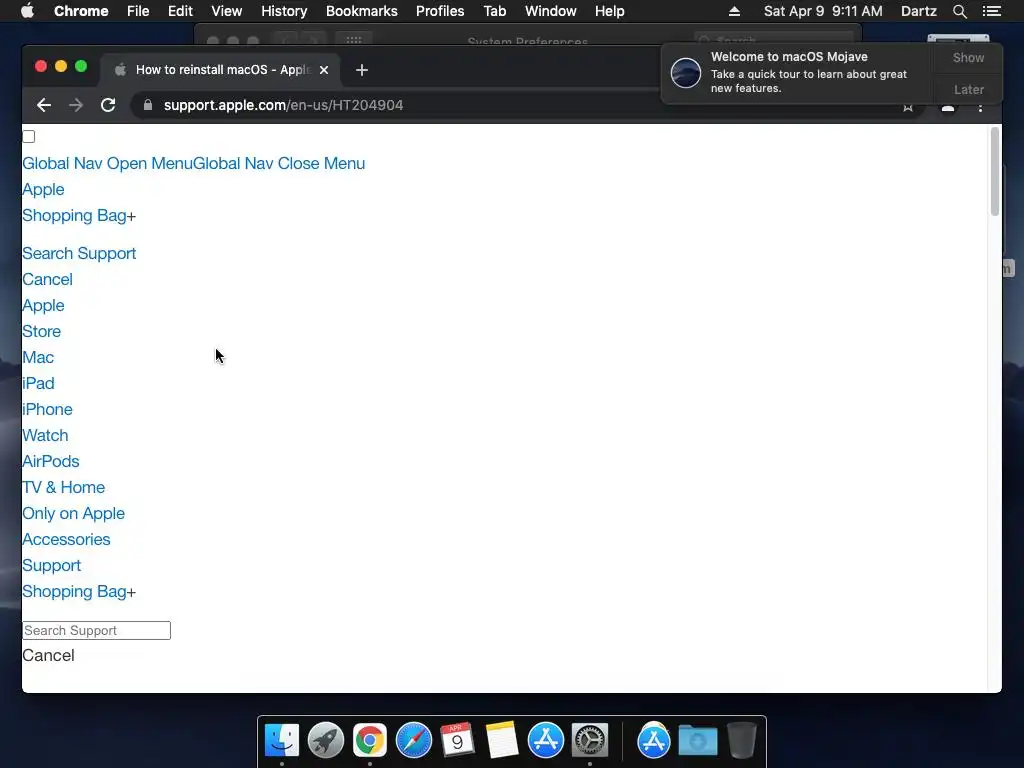Tick the checkbox at top of page
This screenshot has height=768, width=1024.
click(x=29, y=136)
